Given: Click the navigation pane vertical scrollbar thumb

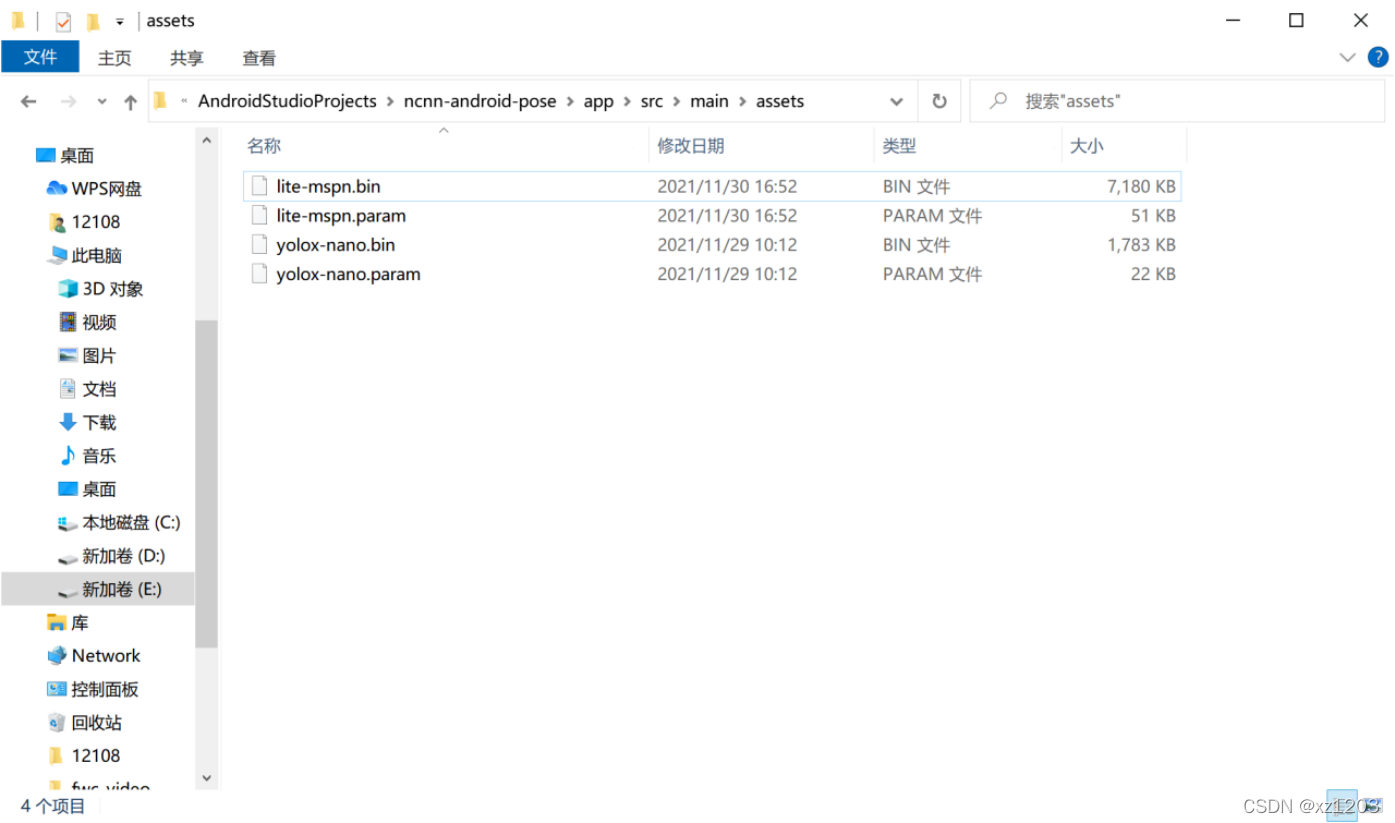Looking at the screenshot, I should (x=206, y=484).
